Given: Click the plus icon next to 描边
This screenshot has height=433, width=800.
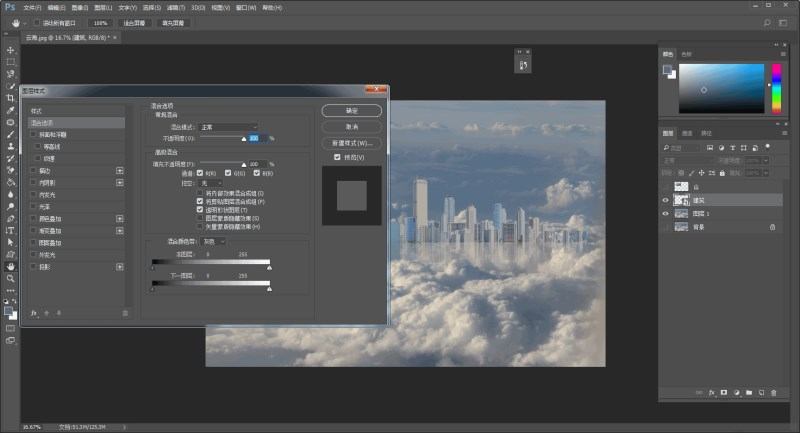Looking at the screenshot, I should [120, 171].
